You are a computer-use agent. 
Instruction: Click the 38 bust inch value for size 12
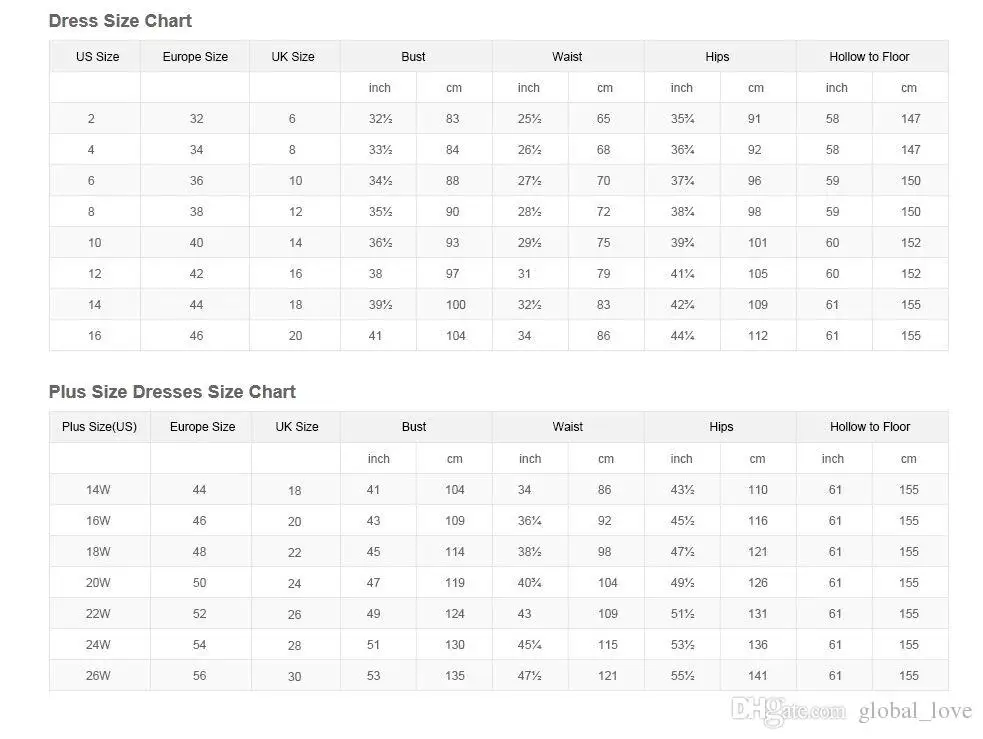(x=376, y=274)
